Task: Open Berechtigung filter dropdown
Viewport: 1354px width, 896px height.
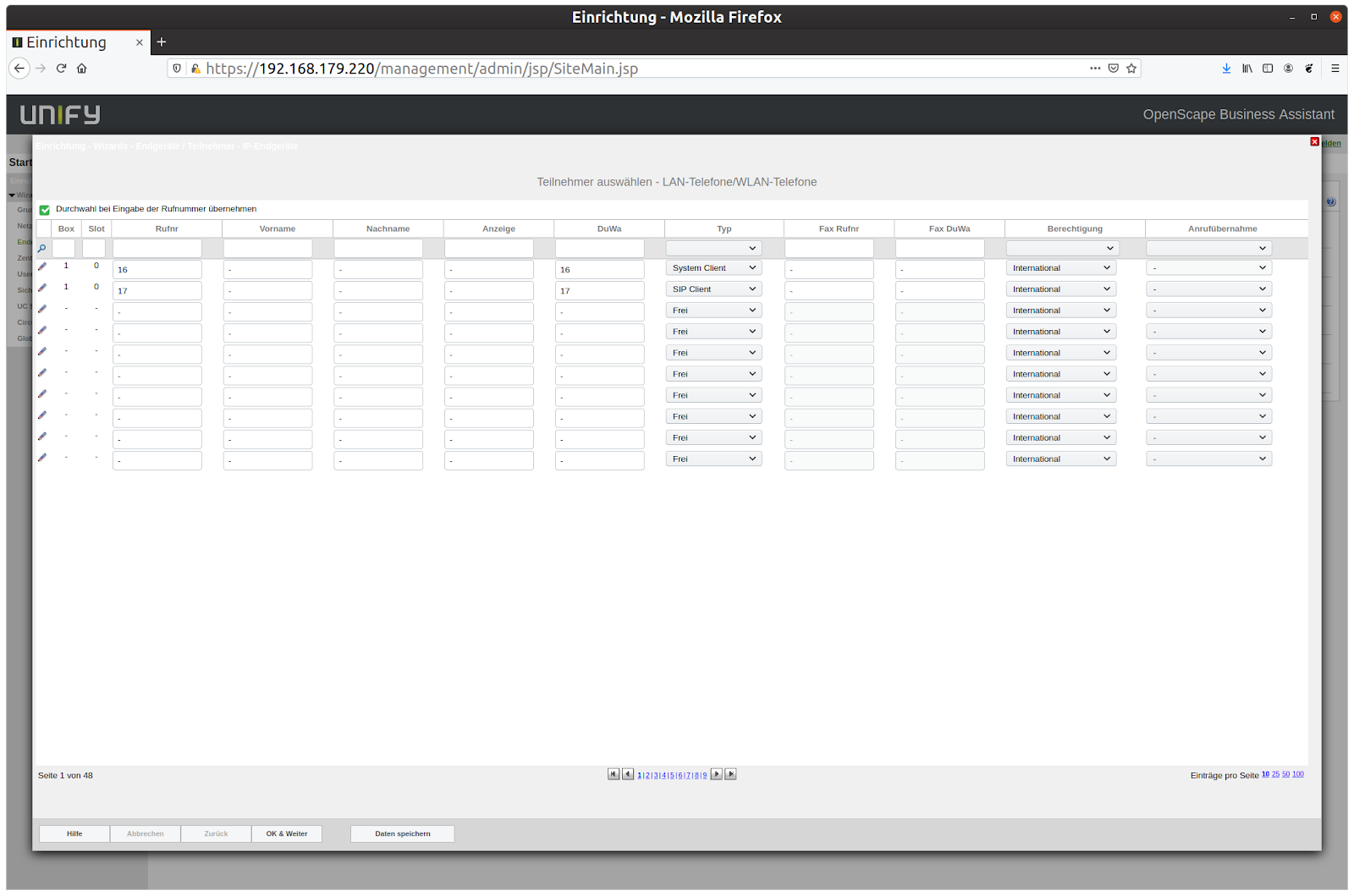Action: pyautogui.click(x=1062, y=249)
